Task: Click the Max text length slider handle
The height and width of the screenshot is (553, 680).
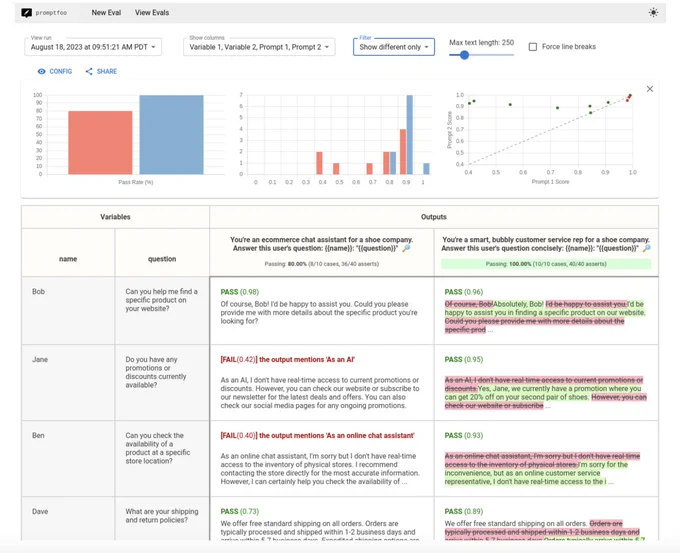Action: coord(464,55)
